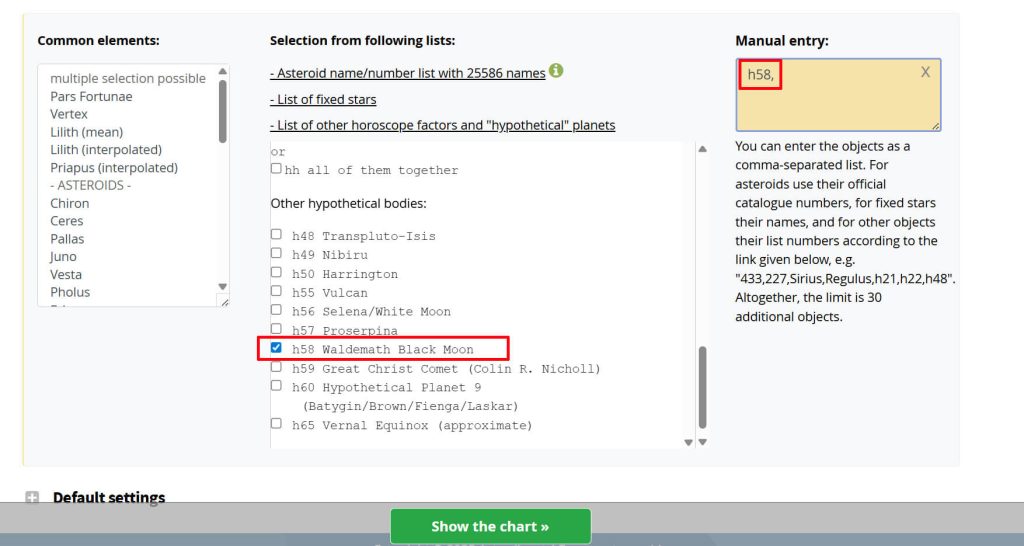Click the green info icon beside asteroid list
This screenshot has width=1024, height=546.
pos(556,71)
